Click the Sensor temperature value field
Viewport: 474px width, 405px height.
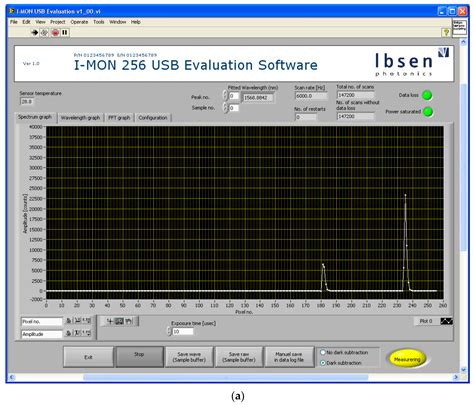click(x=27, y=101)
